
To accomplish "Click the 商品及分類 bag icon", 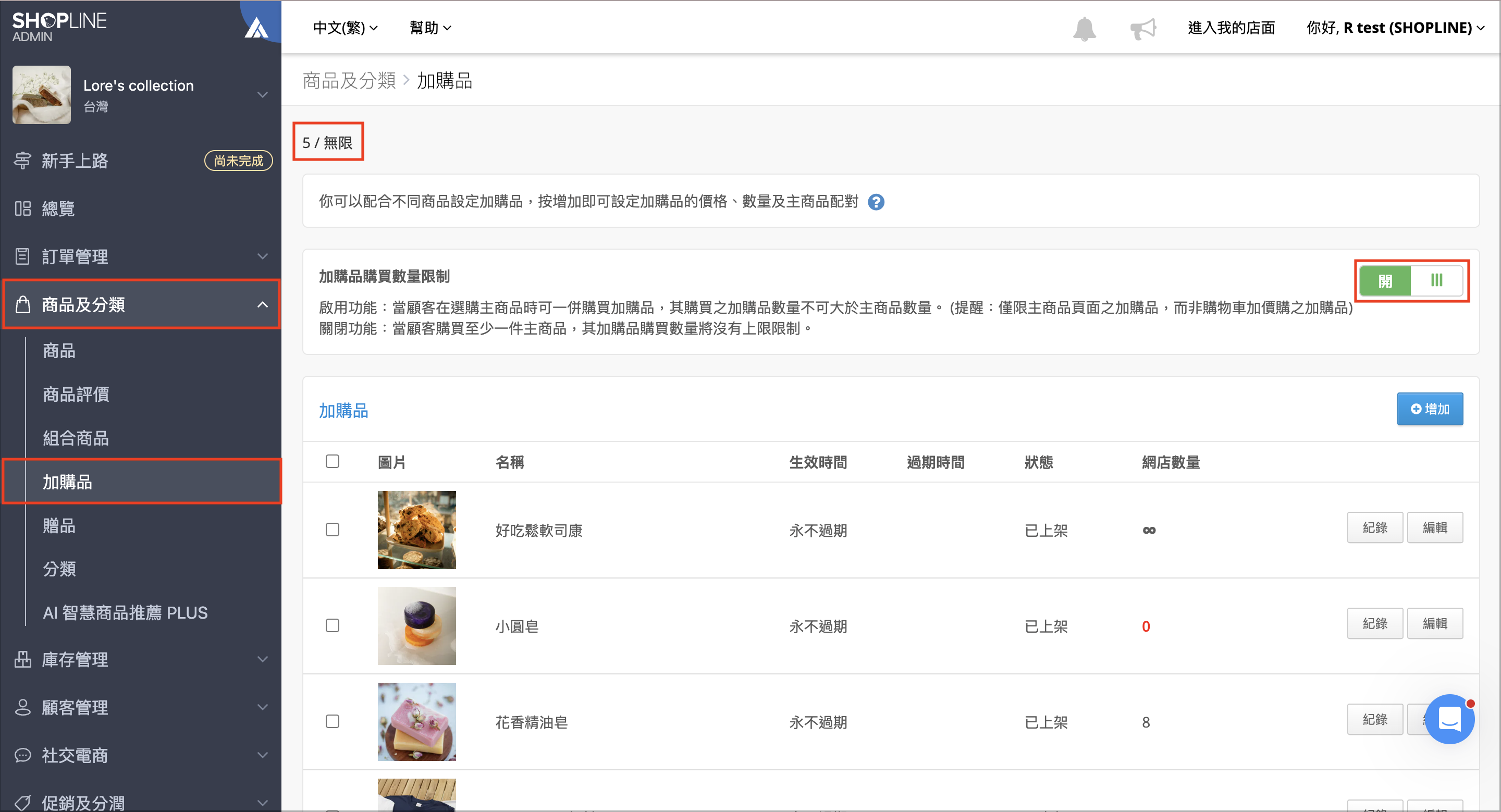I will click(x=23, y=304).
